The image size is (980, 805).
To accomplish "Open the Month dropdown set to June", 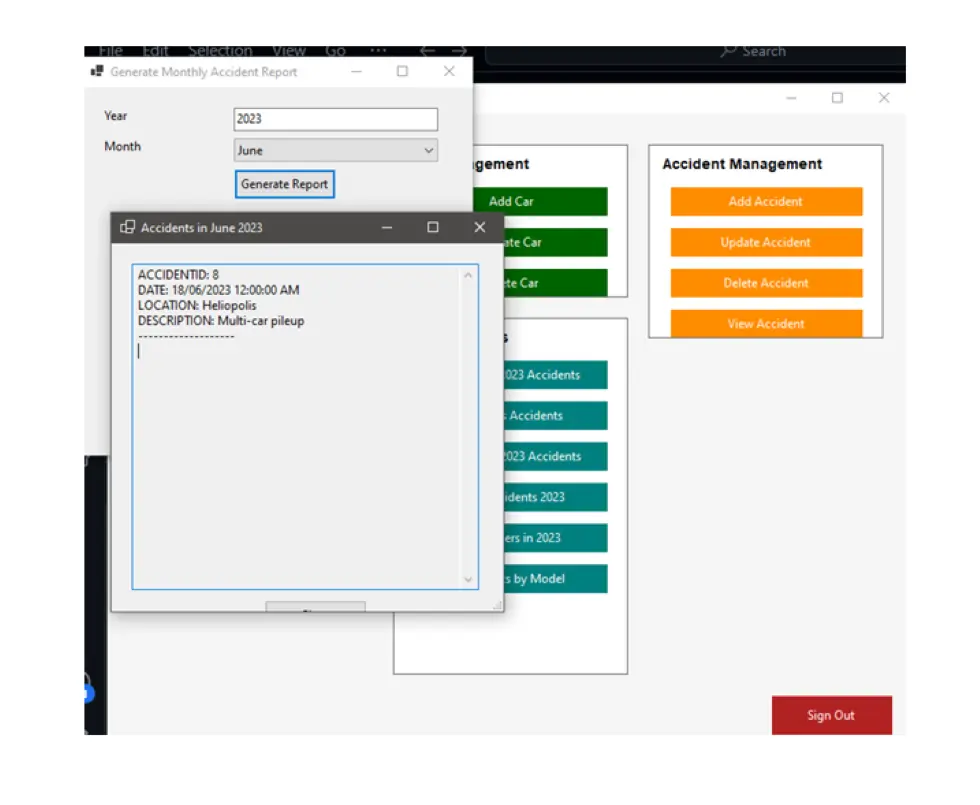I will click(x=336, y=150).
